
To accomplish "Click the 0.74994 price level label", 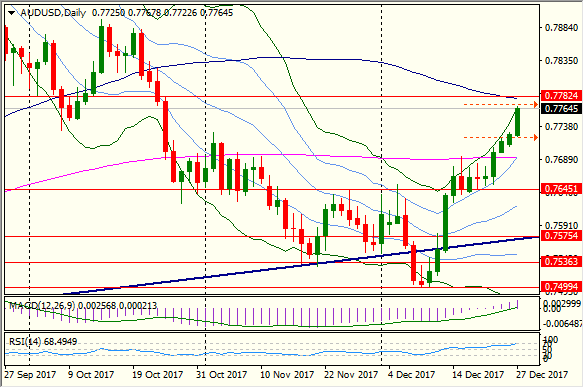I will (x=561, y=287).
